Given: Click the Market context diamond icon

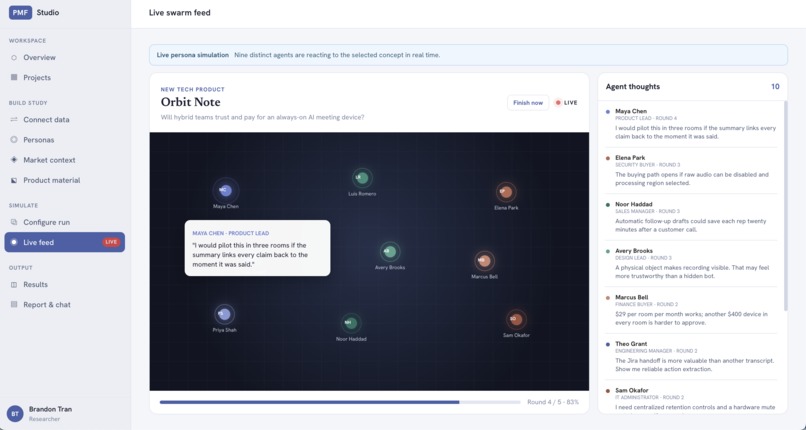Looking at the screenshot, I should tap(14, 160).
